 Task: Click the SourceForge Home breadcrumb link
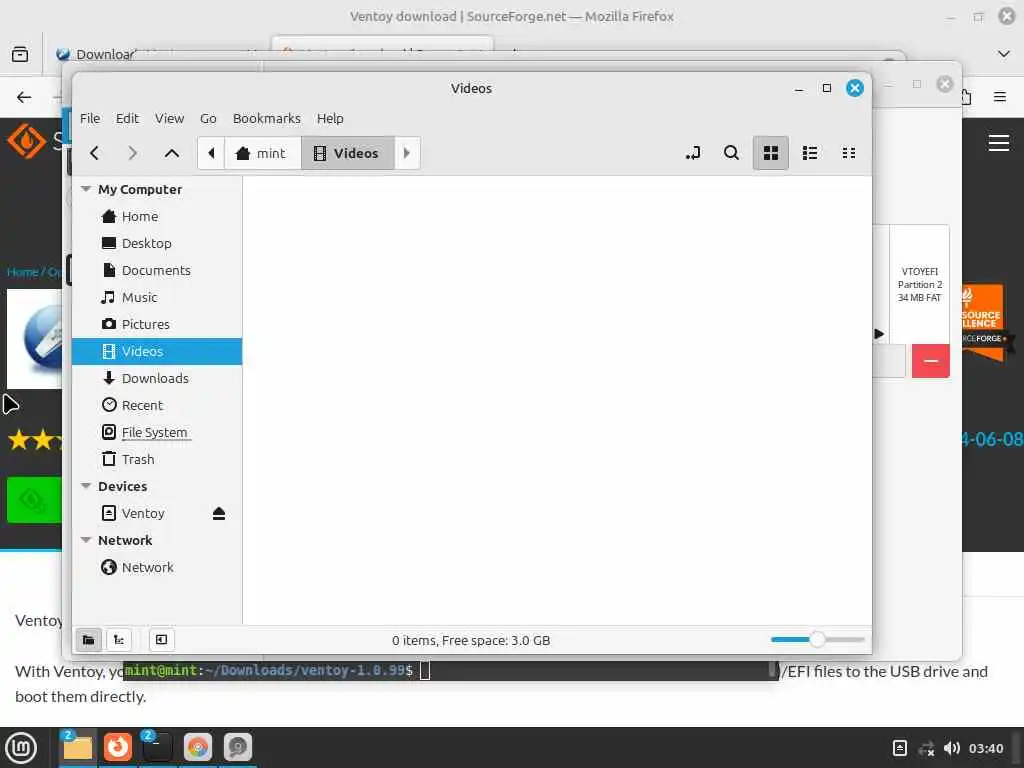tap(22, 272)
